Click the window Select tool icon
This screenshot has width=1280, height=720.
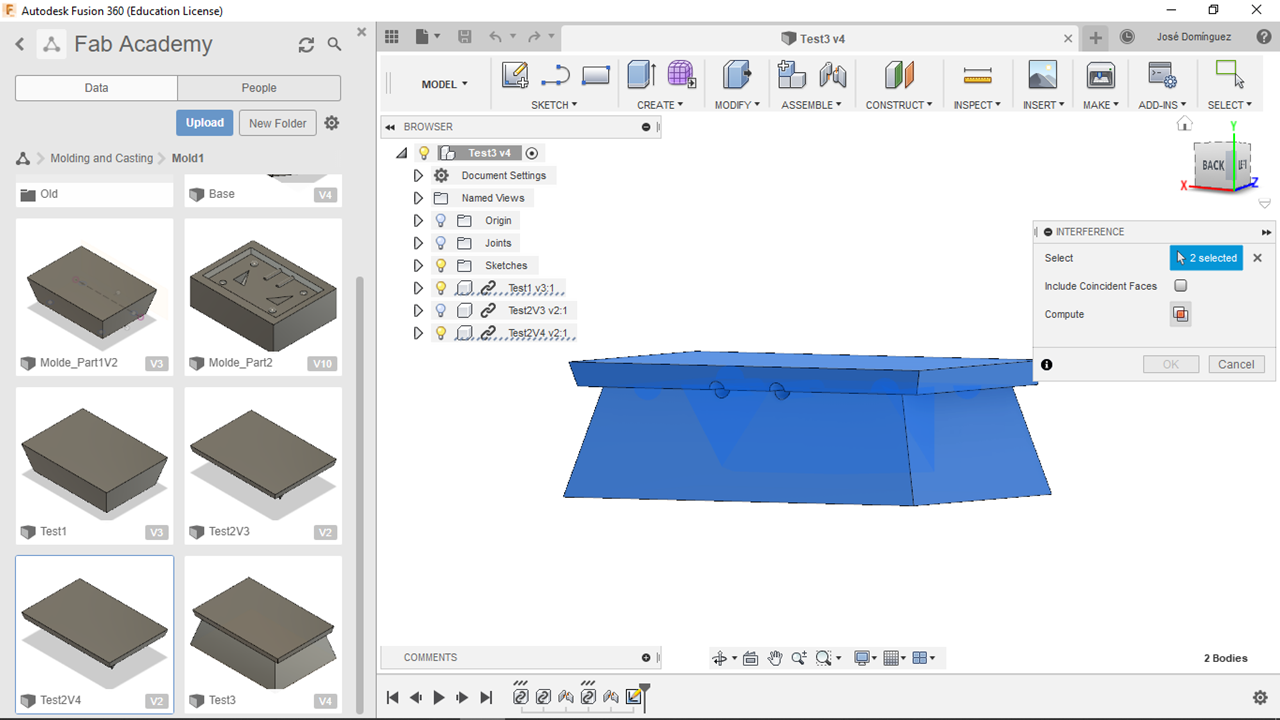[x=1229, y=75]
